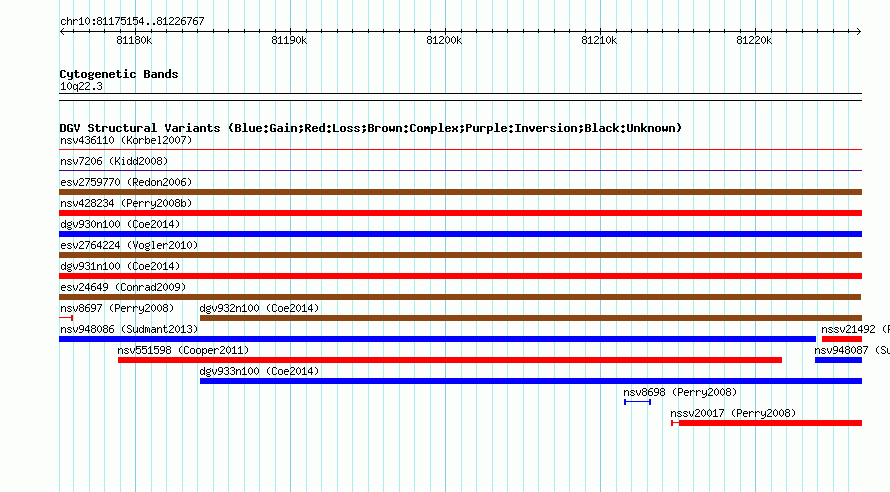Click nsv8697 (Perry2008) label
Viewport: 890px width, 492px height.
117,308
